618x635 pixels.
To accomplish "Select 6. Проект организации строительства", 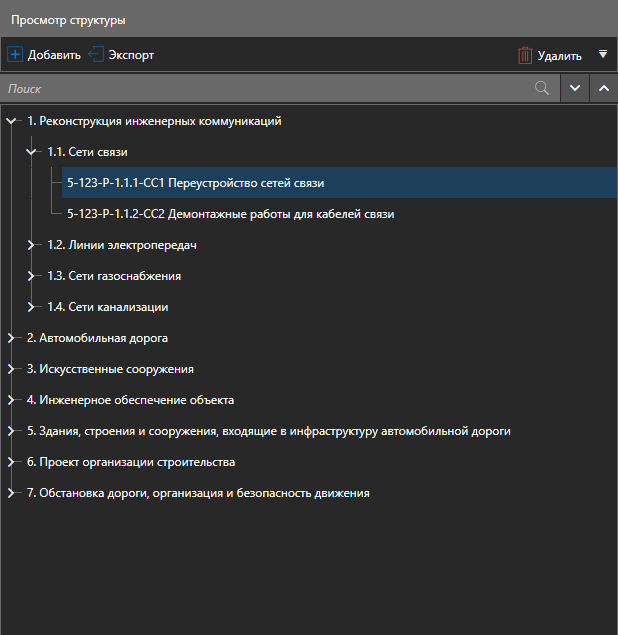I will tap(130, 462).
